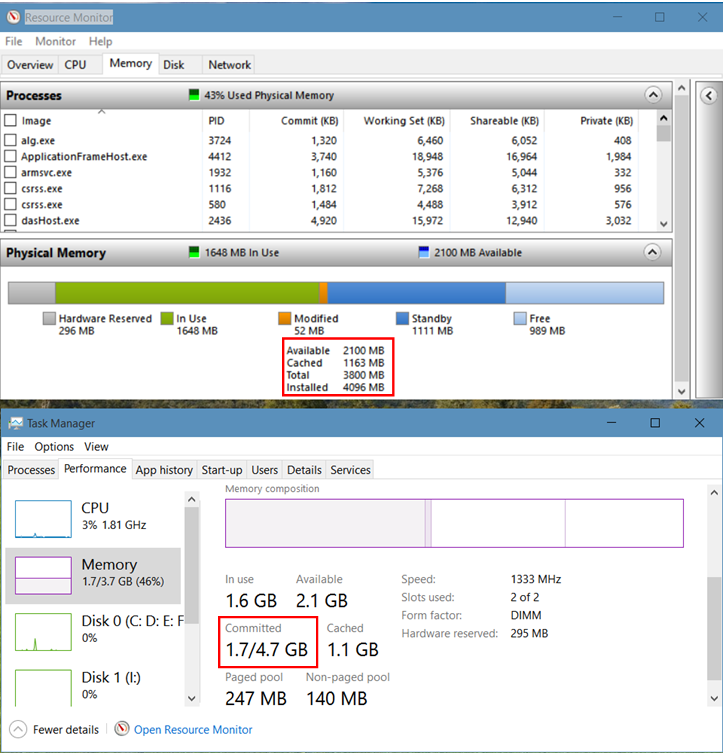Click process list scroll-down arrow
The height and width of the screenshot is (753, 726).
(x=664, y=224)
